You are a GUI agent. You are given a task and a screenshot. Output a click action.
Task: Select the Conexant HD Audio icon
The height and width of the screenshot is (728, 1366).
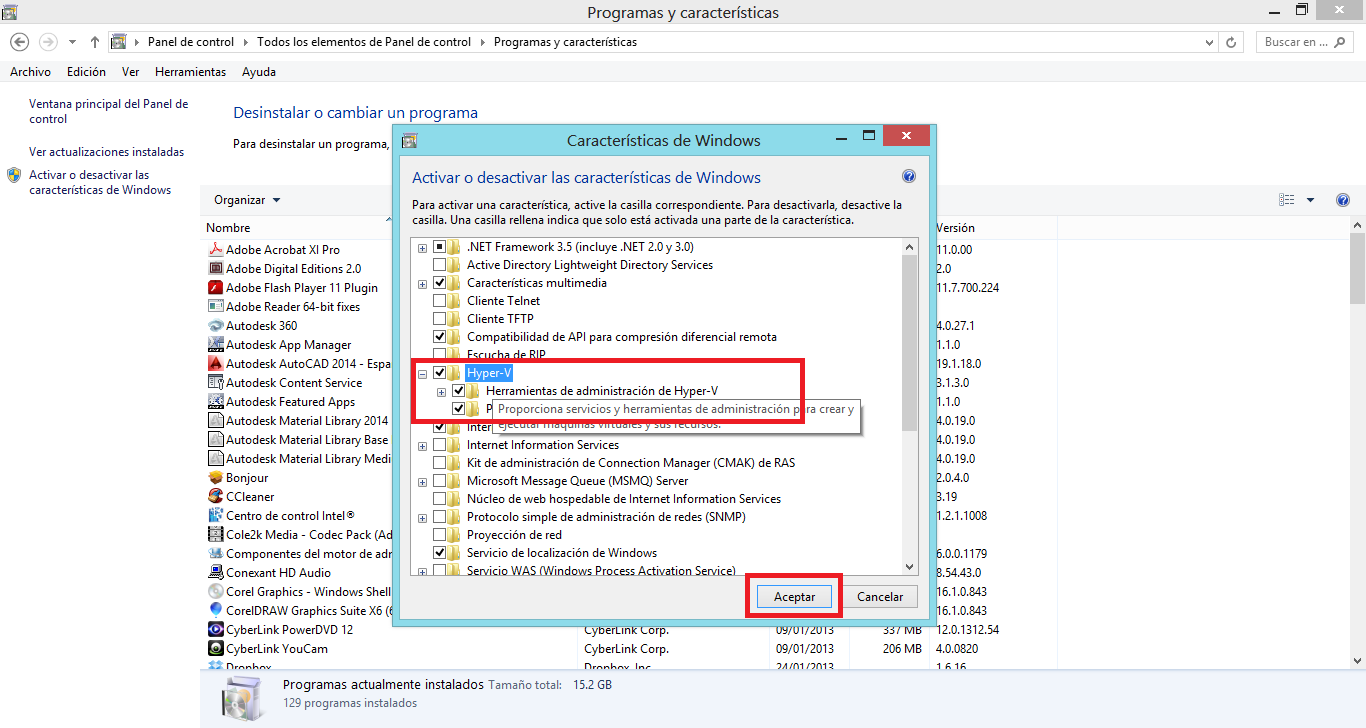(x=215, y=573)
